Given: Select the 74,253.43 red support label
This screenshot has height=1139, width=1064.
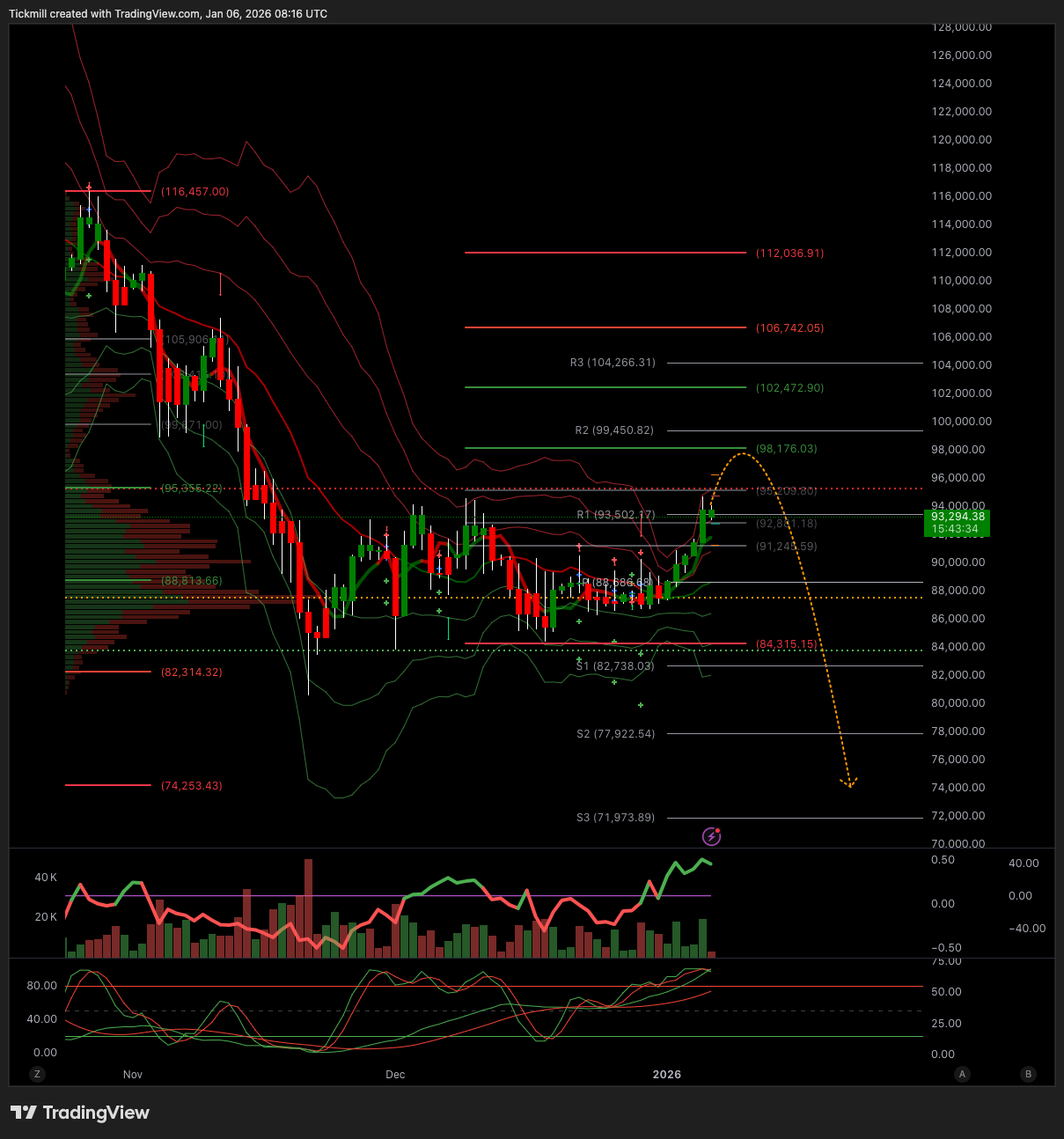Looking at the screenshot, I should point(191,786).
